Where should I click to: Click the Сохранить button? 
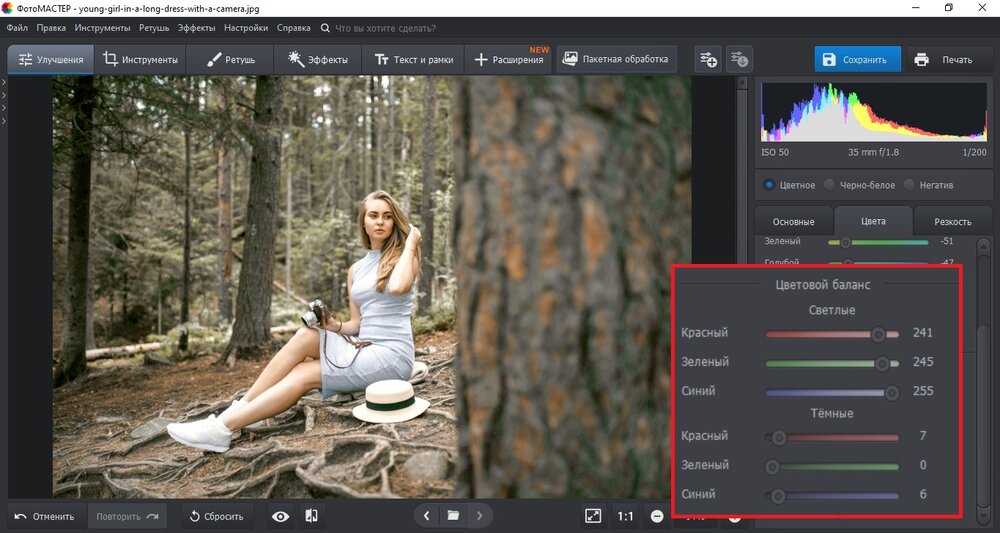[856, 59]
